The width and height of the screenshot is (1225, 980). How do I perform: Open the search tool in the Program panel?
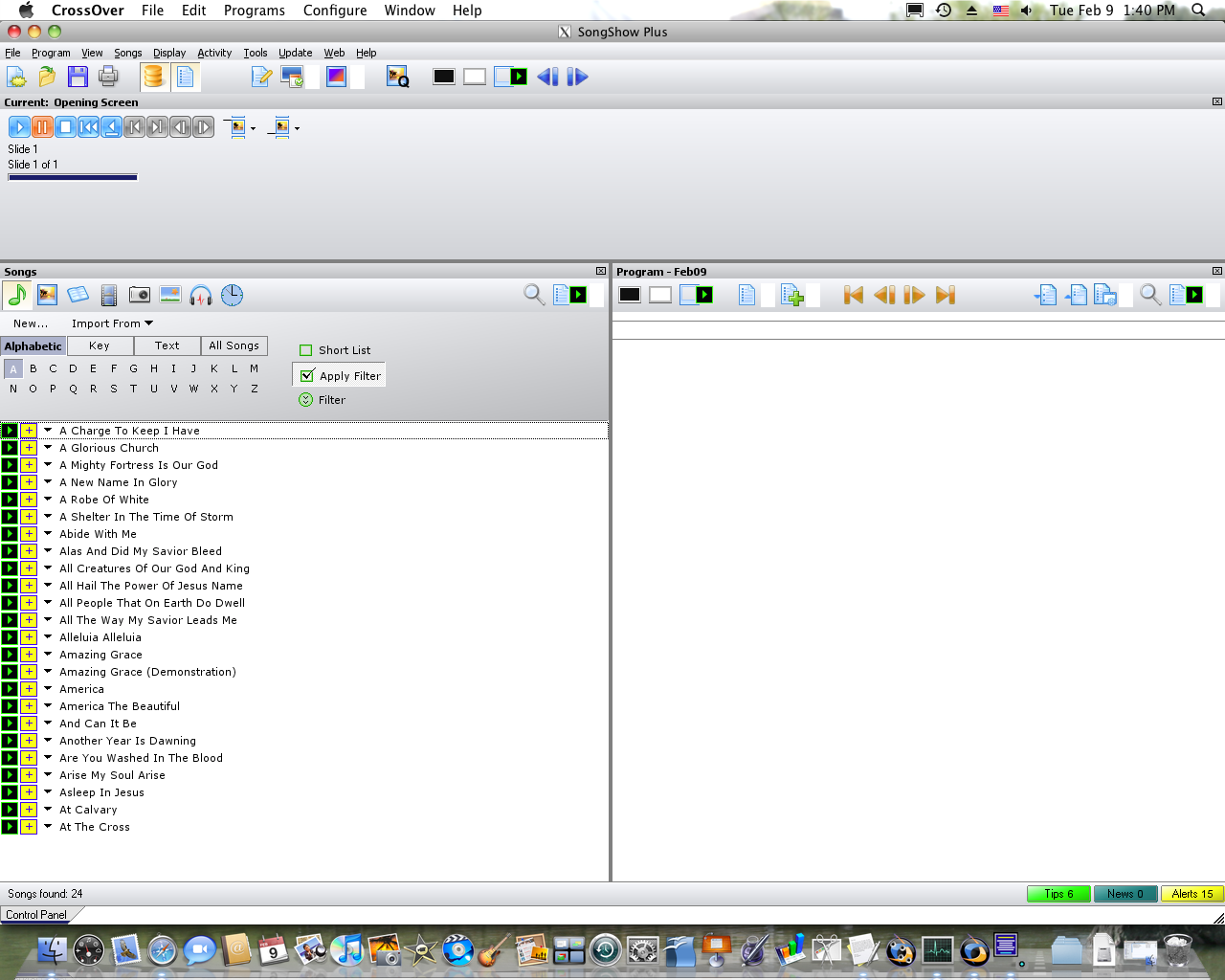point(1148,295)
